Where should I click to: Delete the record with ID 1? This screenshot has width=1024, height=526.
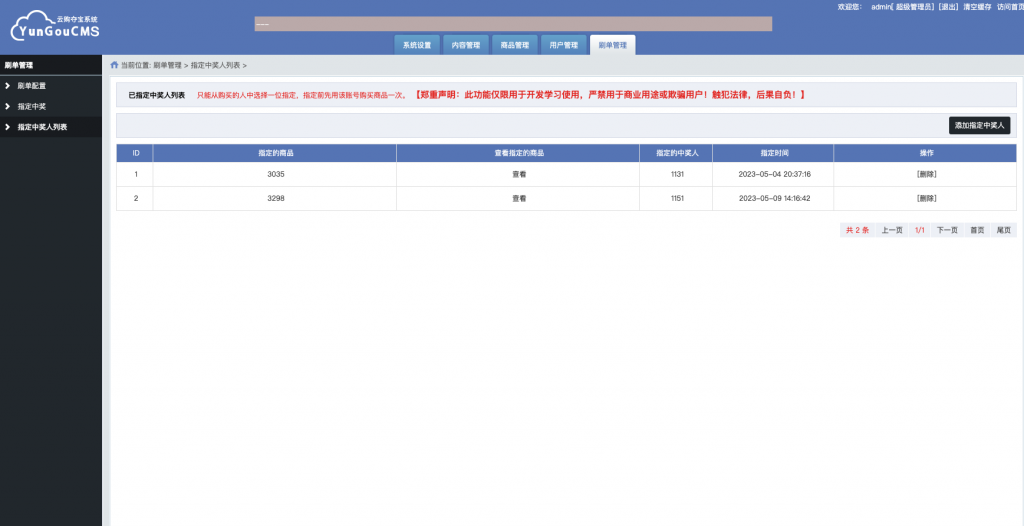[926, 174]
